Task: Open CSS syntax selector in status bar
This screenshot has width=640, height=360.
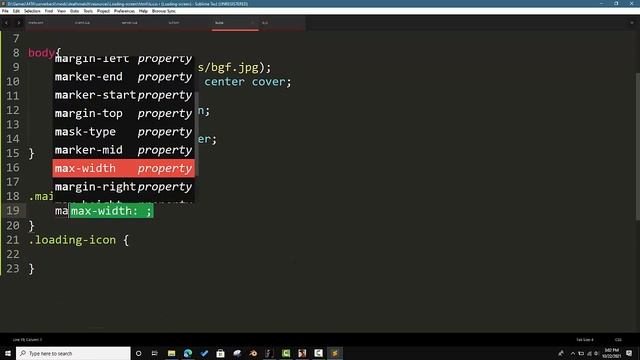Action: coord(618,340)
